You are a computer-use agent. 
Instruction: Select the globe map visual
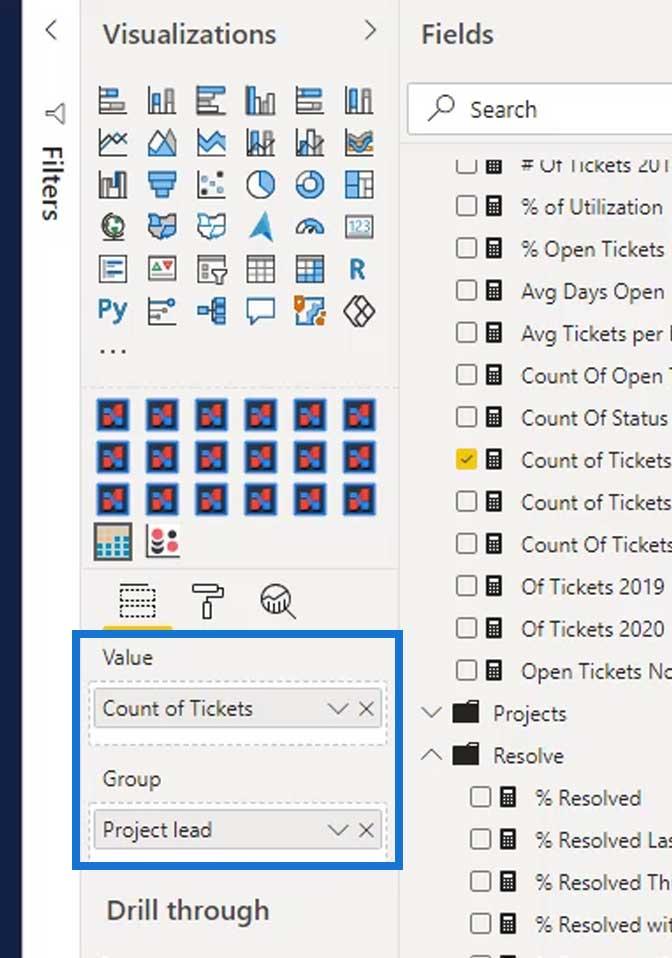pyautogui.click(x=113, y=227)
